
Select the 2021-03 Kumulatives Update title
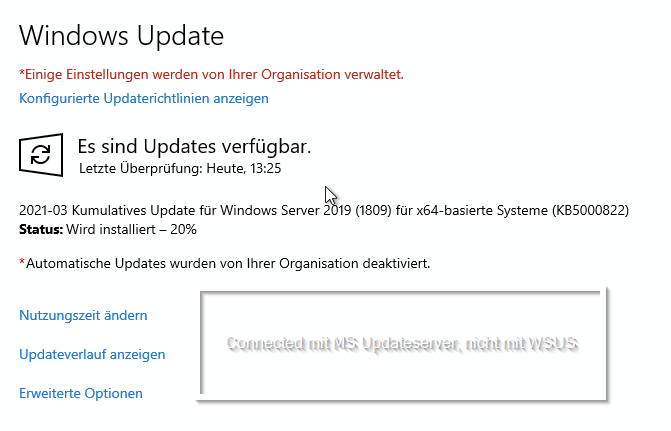point(324,211)
